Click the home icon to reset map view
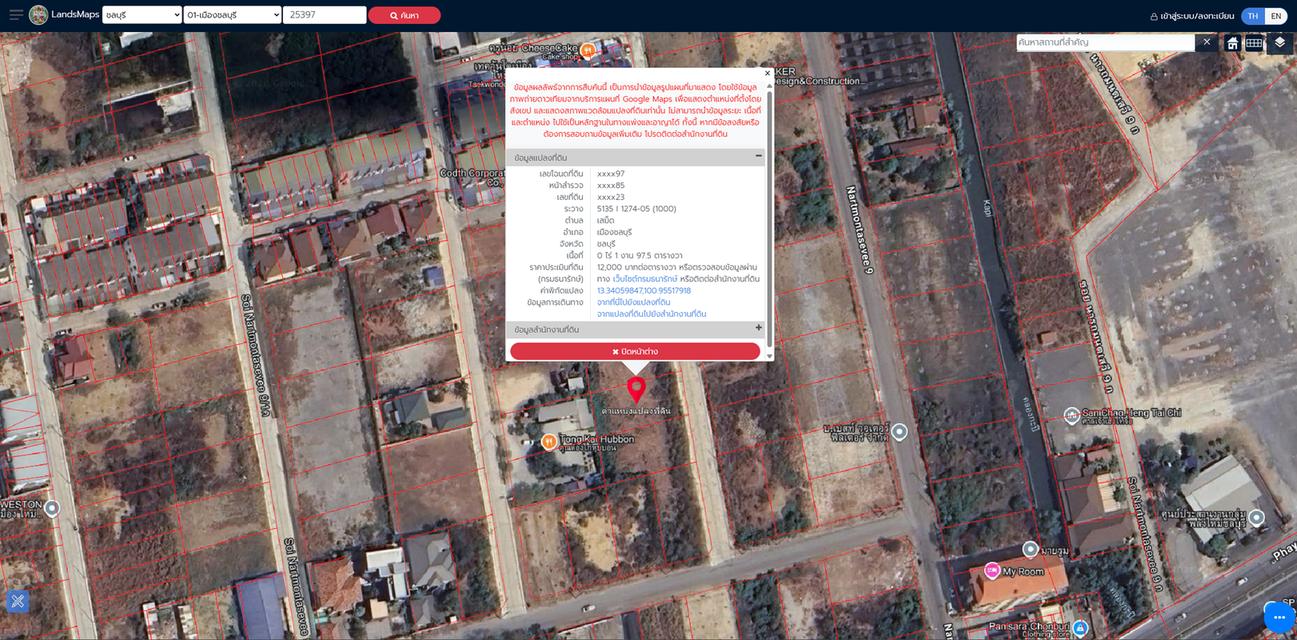The width and height of the screenshot is (1297, 640). [x=1231, y=42]
